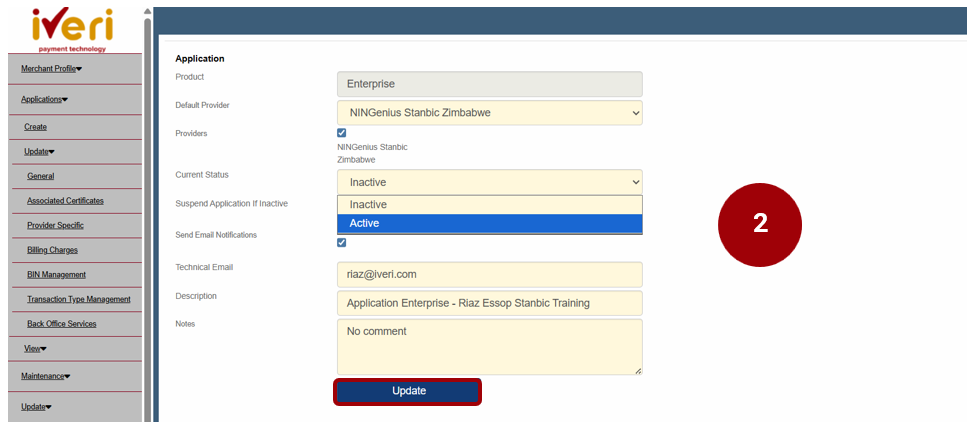Choose Inactive from the status list
The width and height of the screenshot is (972, 432).
point(490,205)
